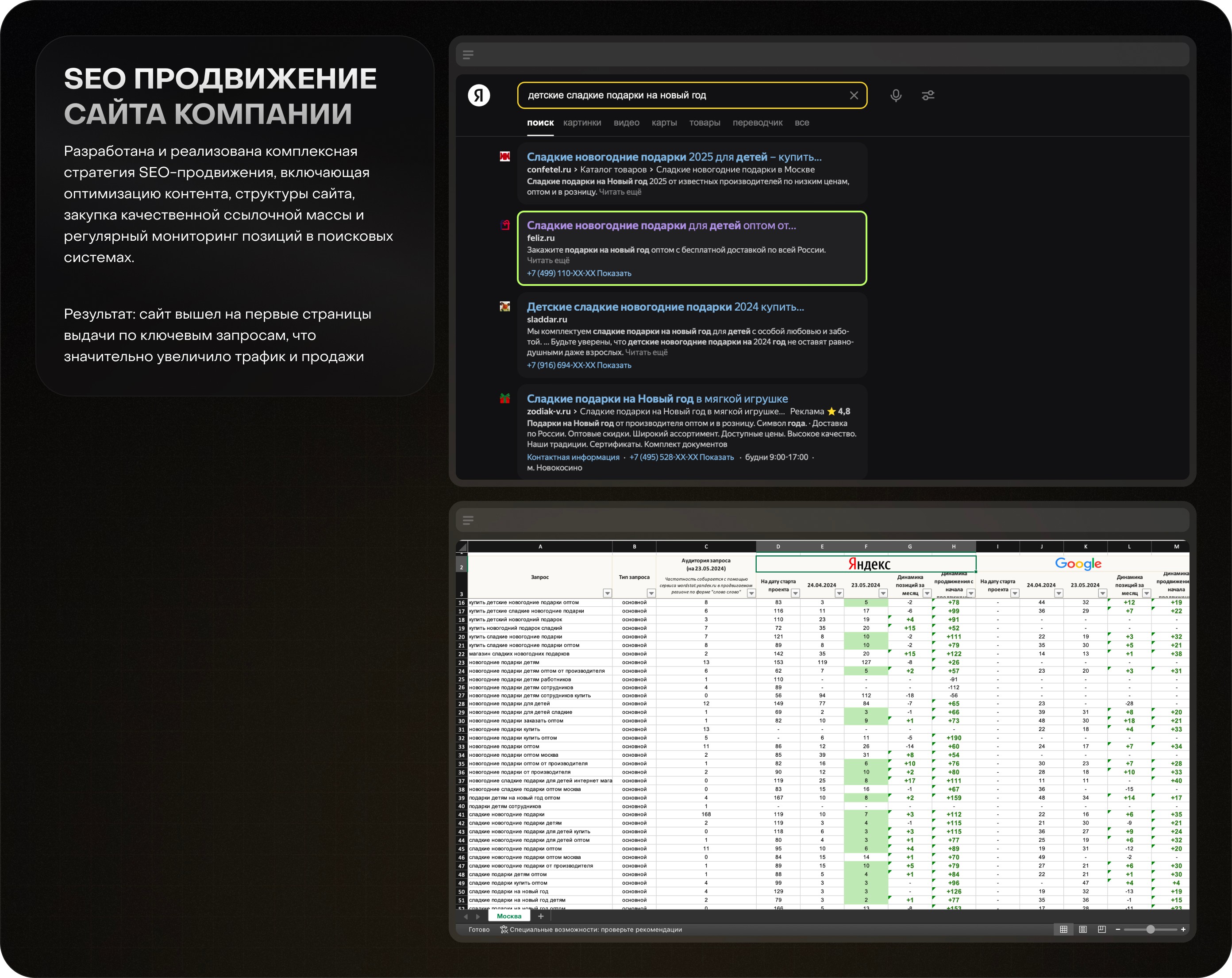Open feliz.ru search result link

pyautogui.click(x=661, y=226)
